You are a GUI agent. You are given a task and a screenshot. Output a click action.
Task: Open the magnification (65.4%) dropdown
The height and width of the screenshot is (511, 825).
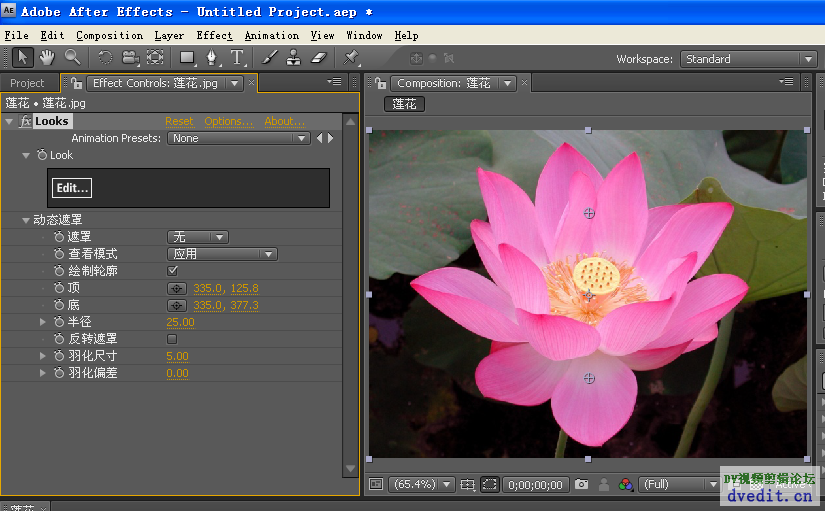pos(421,484)
